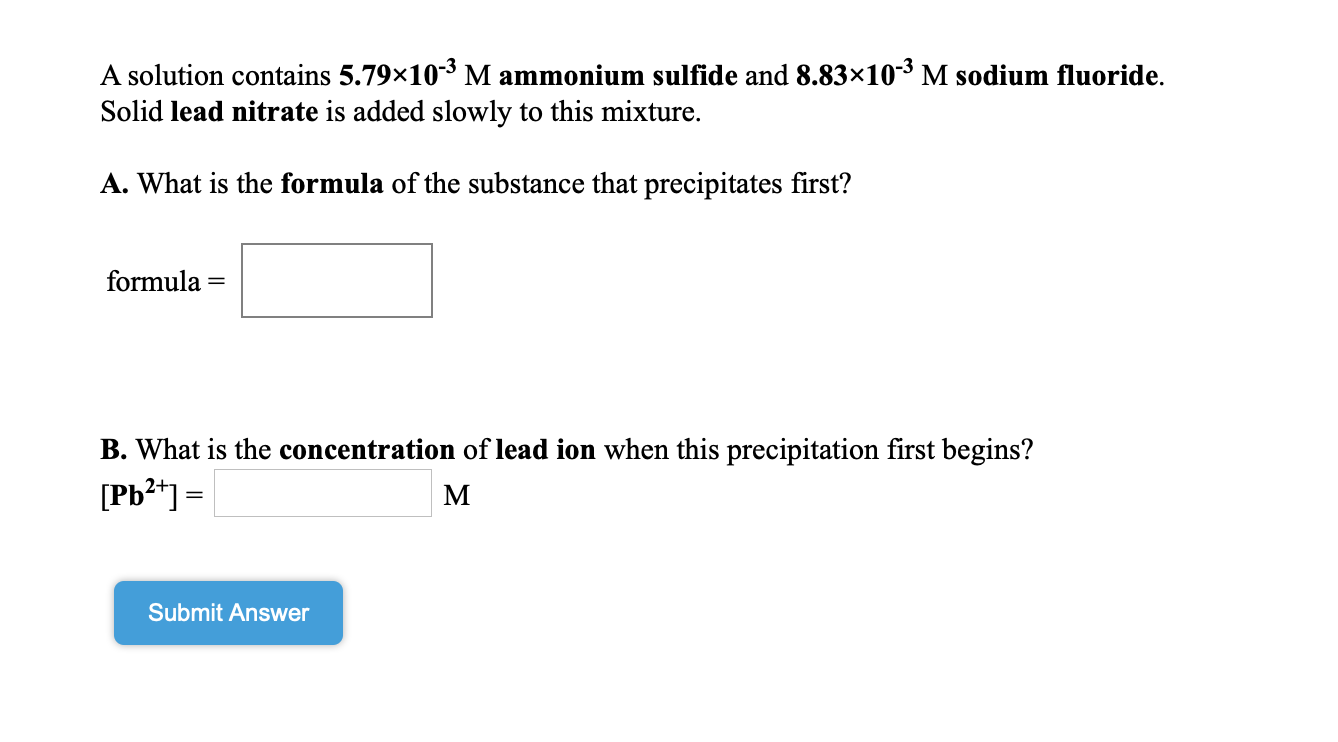Click inside the formula answer box

(x=335, y=280)
